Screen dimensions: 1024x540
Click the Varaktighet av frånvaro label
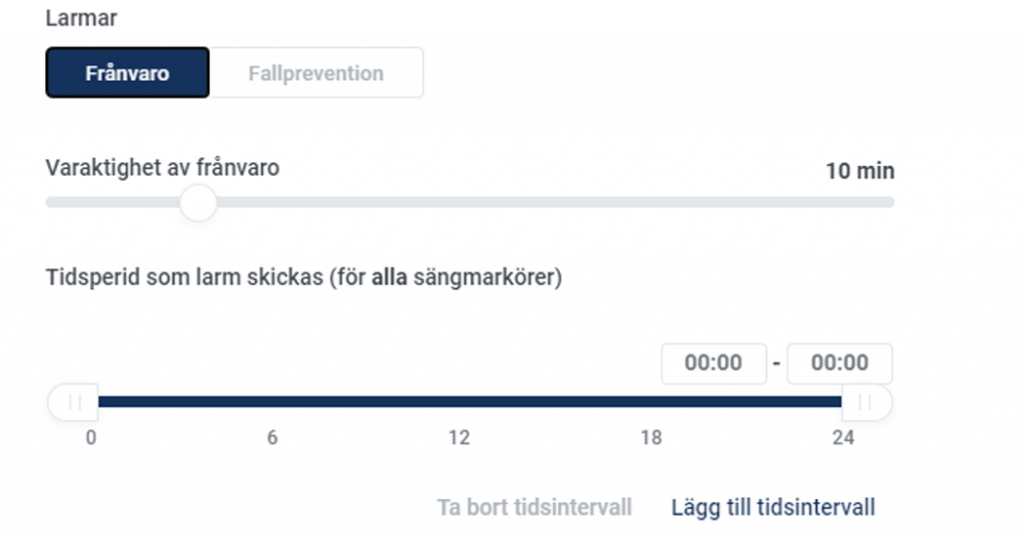coord(163,168)
